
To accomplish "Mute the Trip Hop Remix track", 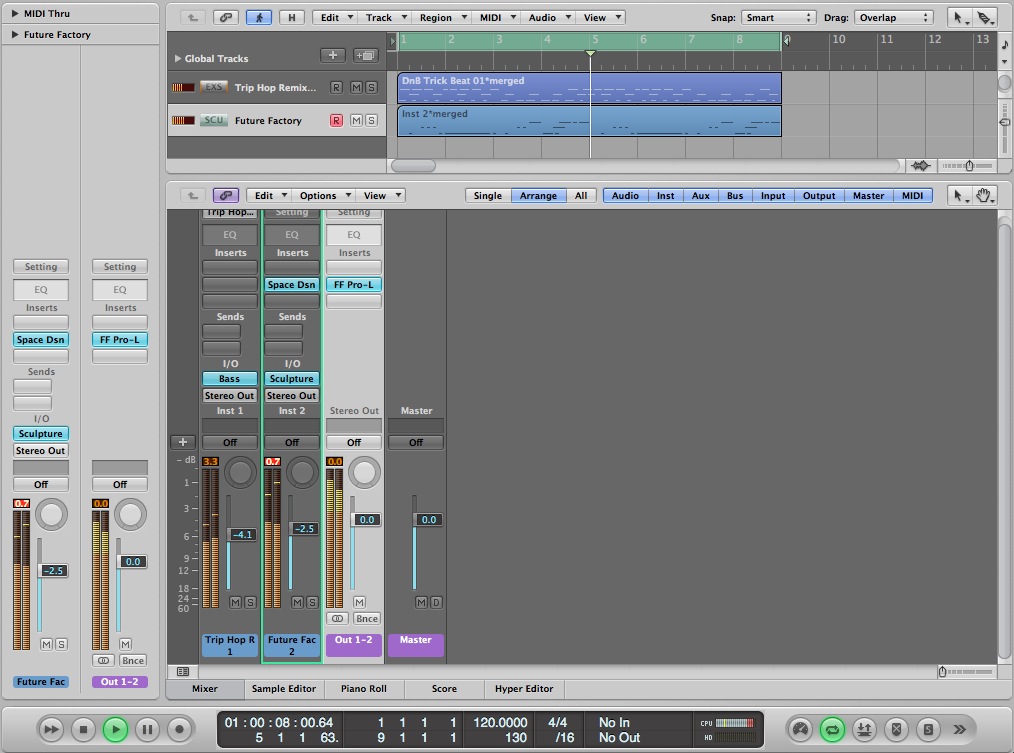I will (x=356, y=88).
